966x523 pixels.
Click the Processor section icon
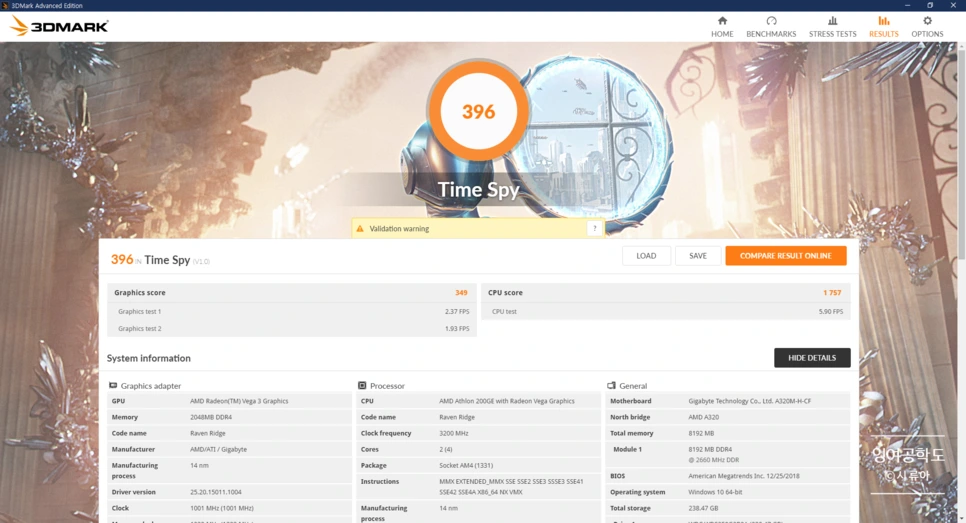coord(362,386)
